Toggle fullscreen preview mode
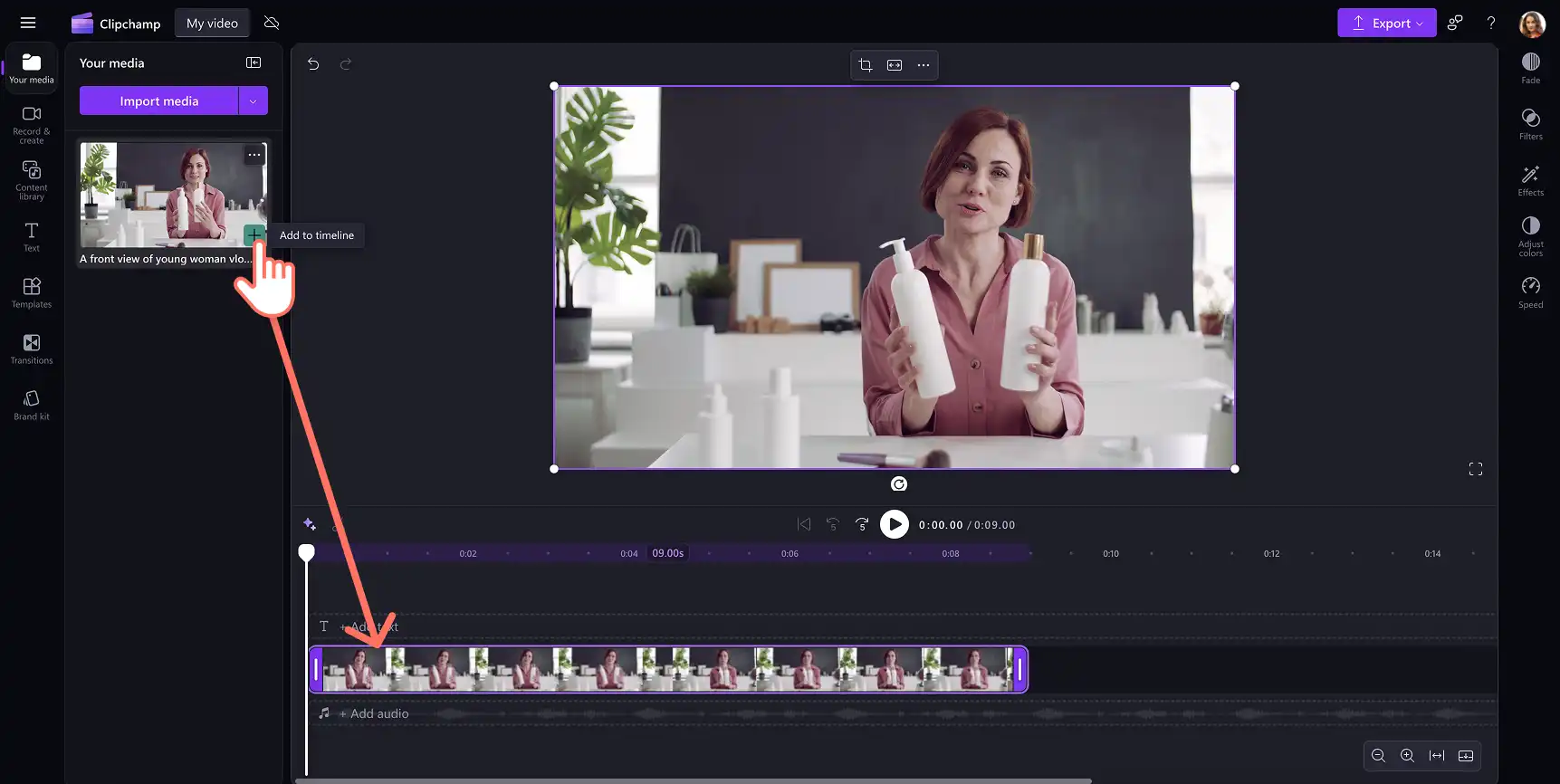The image size is (1560, 784). [1475, 469]
